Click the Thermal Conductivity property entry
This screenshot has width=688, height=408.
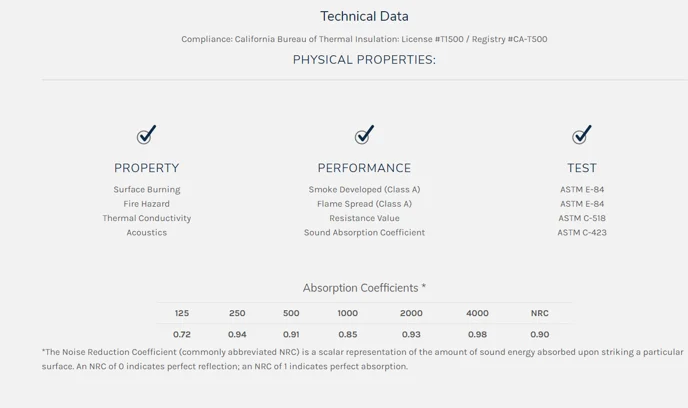[x=147, y=218]
